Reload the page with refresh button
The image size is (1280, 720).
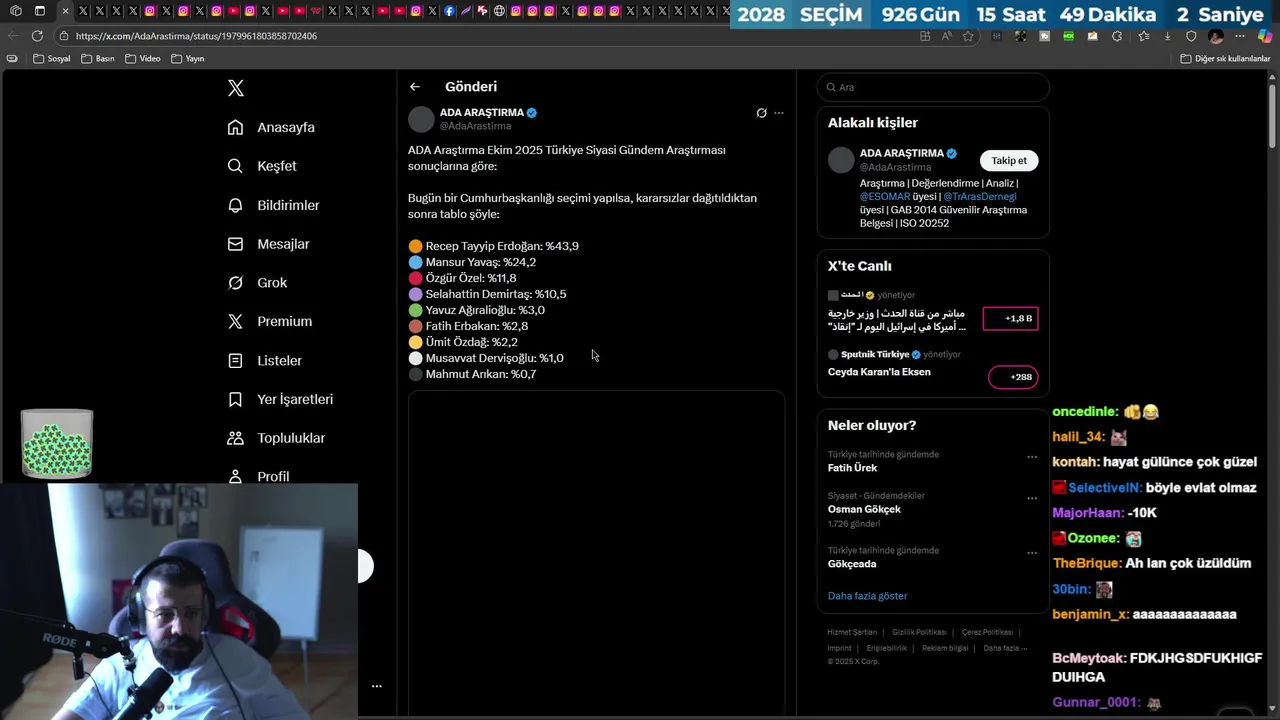tap(37, 36)
